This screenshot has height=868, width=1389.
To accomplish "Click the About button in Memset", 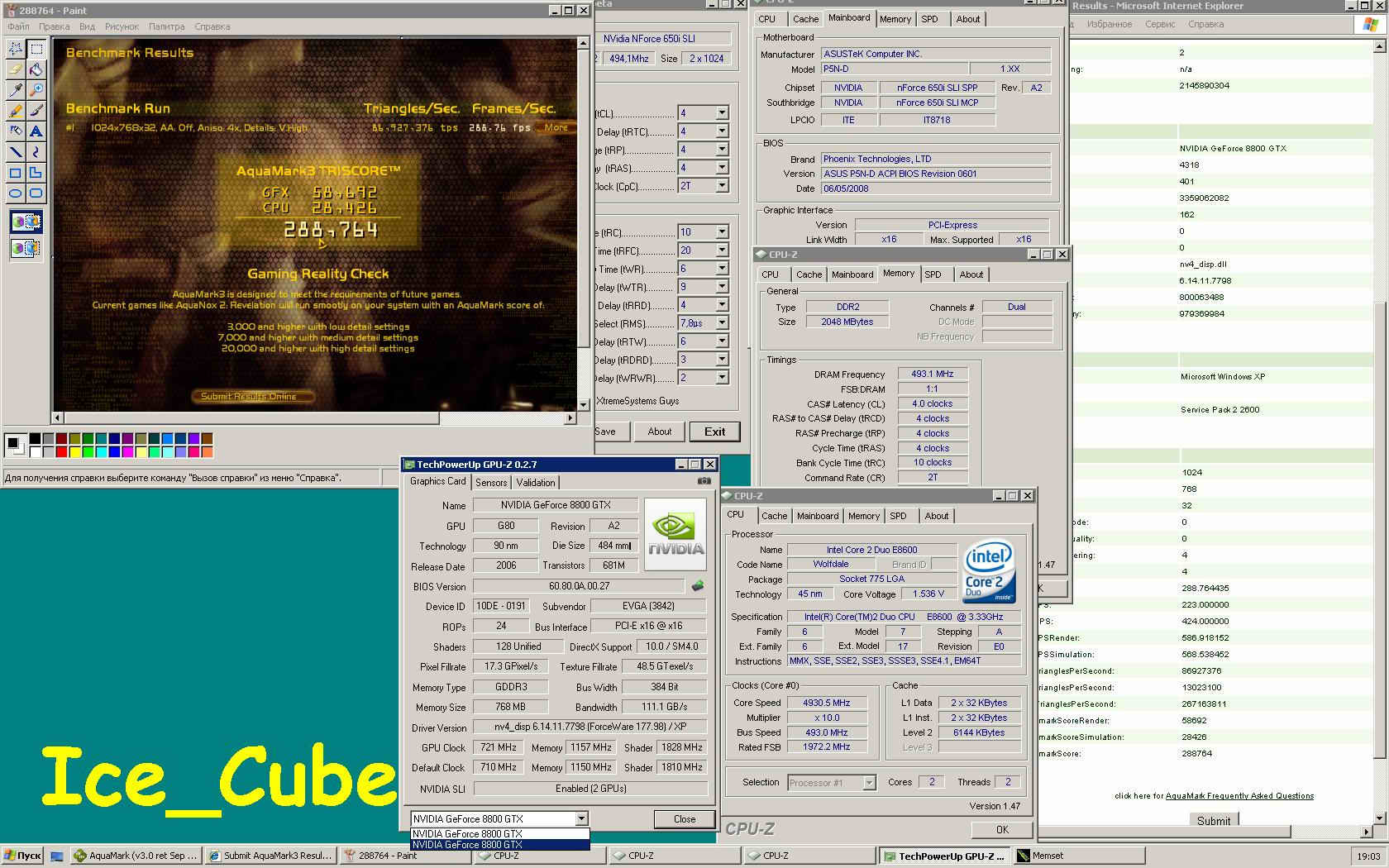I will point(660,432).
